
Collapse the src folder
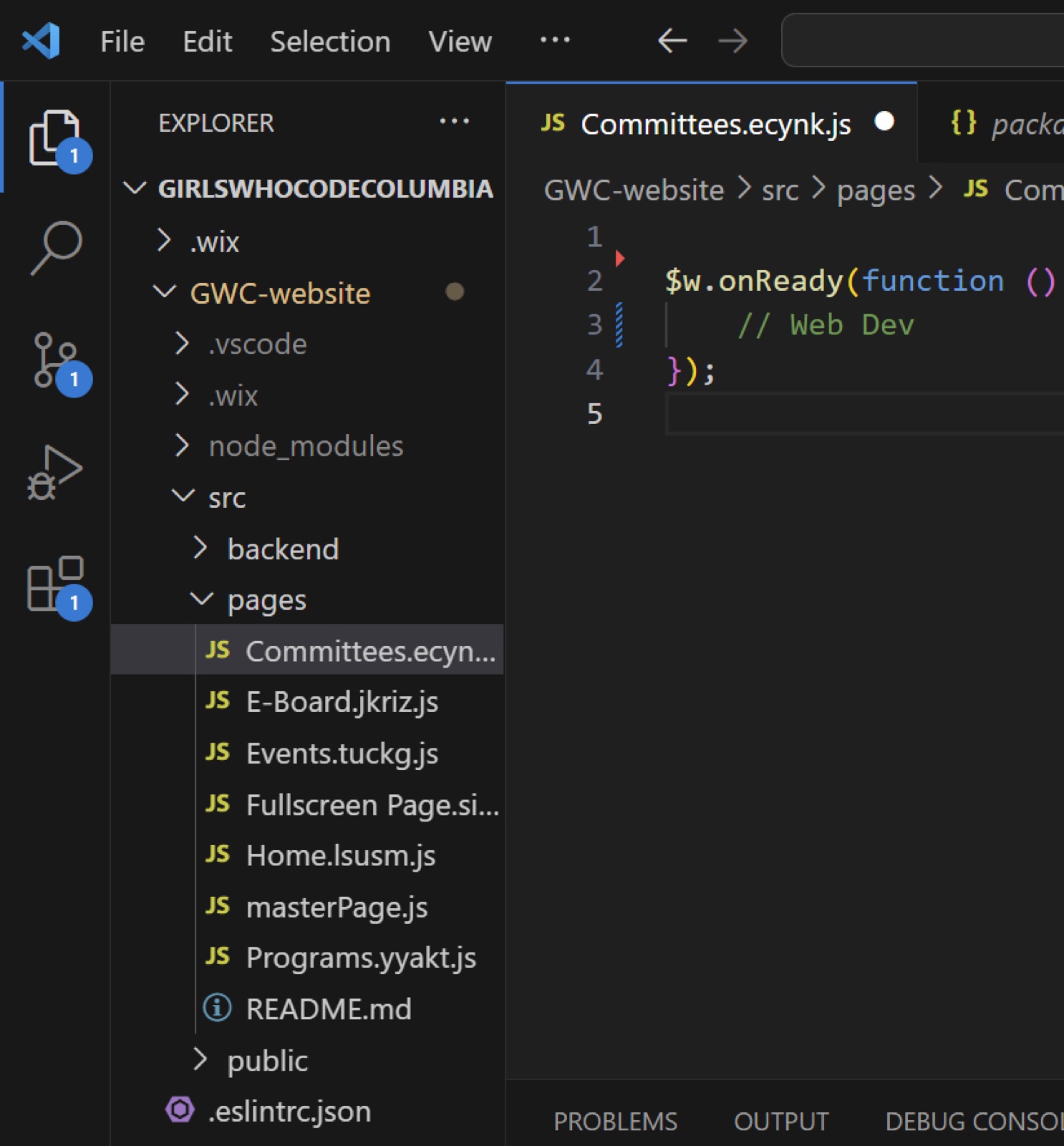coord(308,497)
